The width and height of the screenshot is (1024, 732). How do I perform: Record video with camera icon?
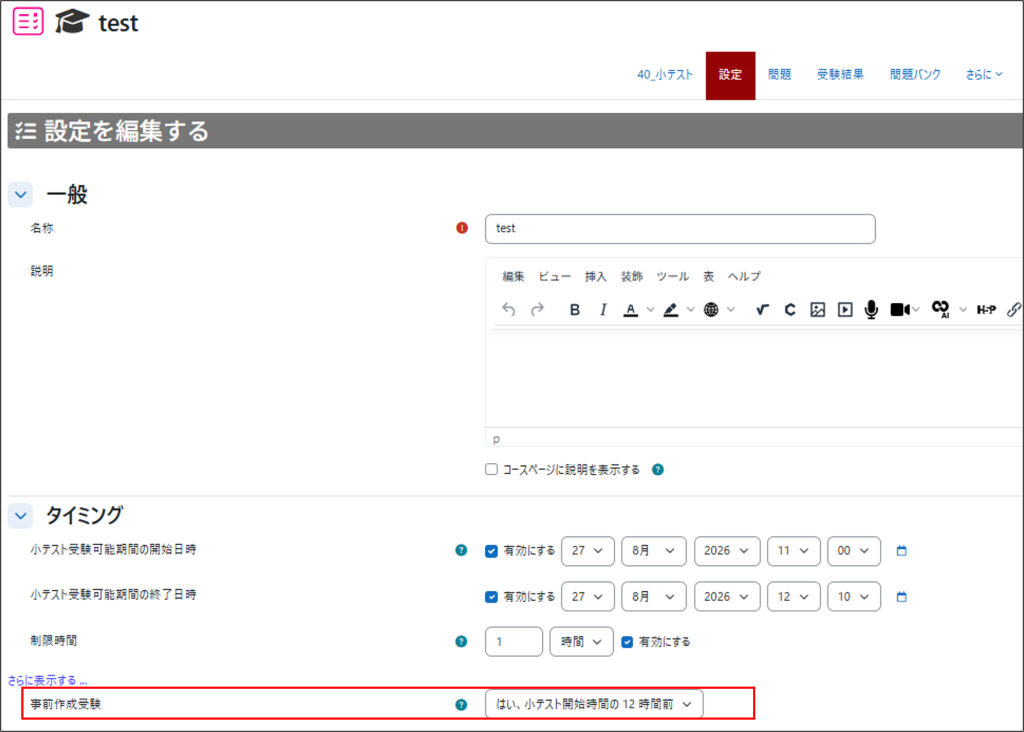901,310
